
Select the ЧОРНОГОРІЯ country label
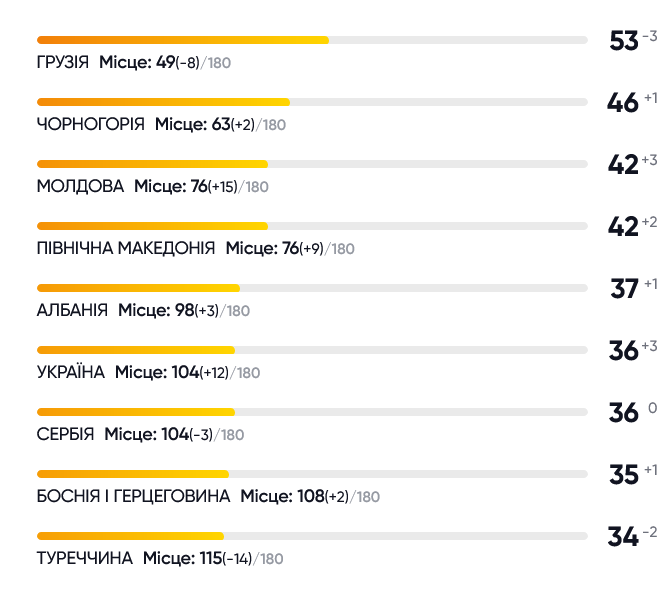(x=91, y=124)
